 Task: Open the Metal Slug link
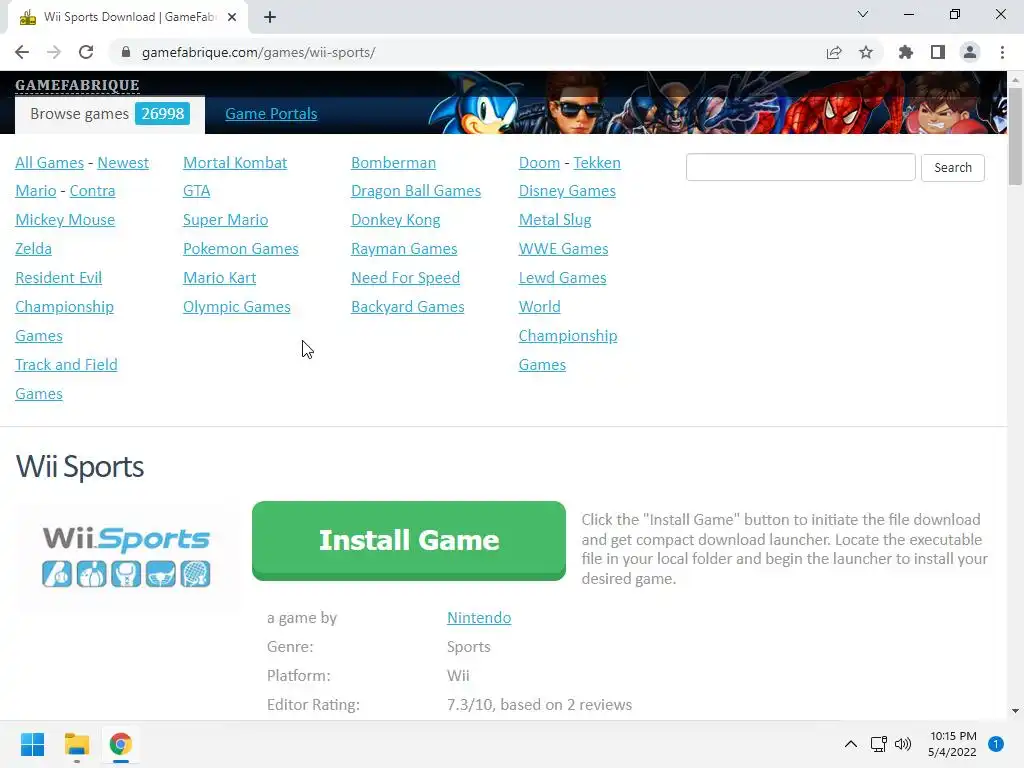coord(554,220)
